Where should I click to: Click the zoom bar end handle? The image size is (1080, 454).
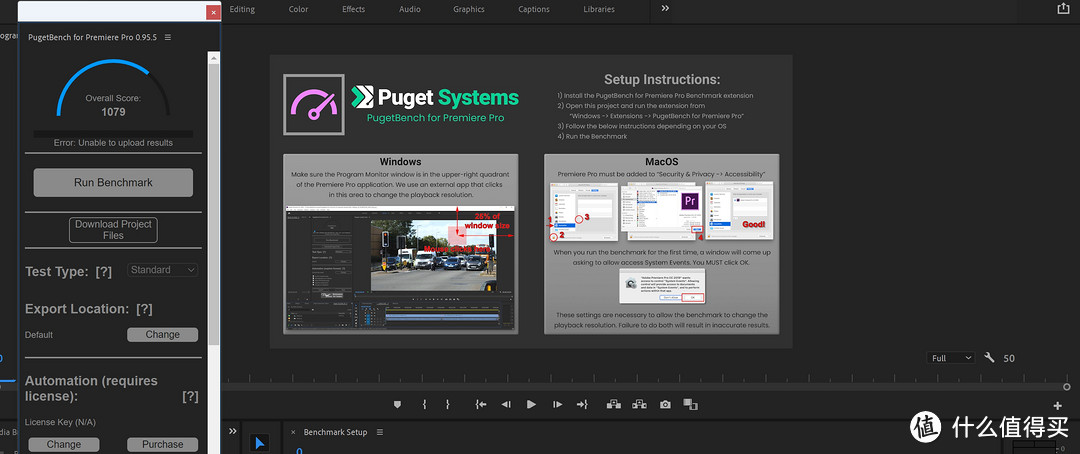coord(1066,387)
